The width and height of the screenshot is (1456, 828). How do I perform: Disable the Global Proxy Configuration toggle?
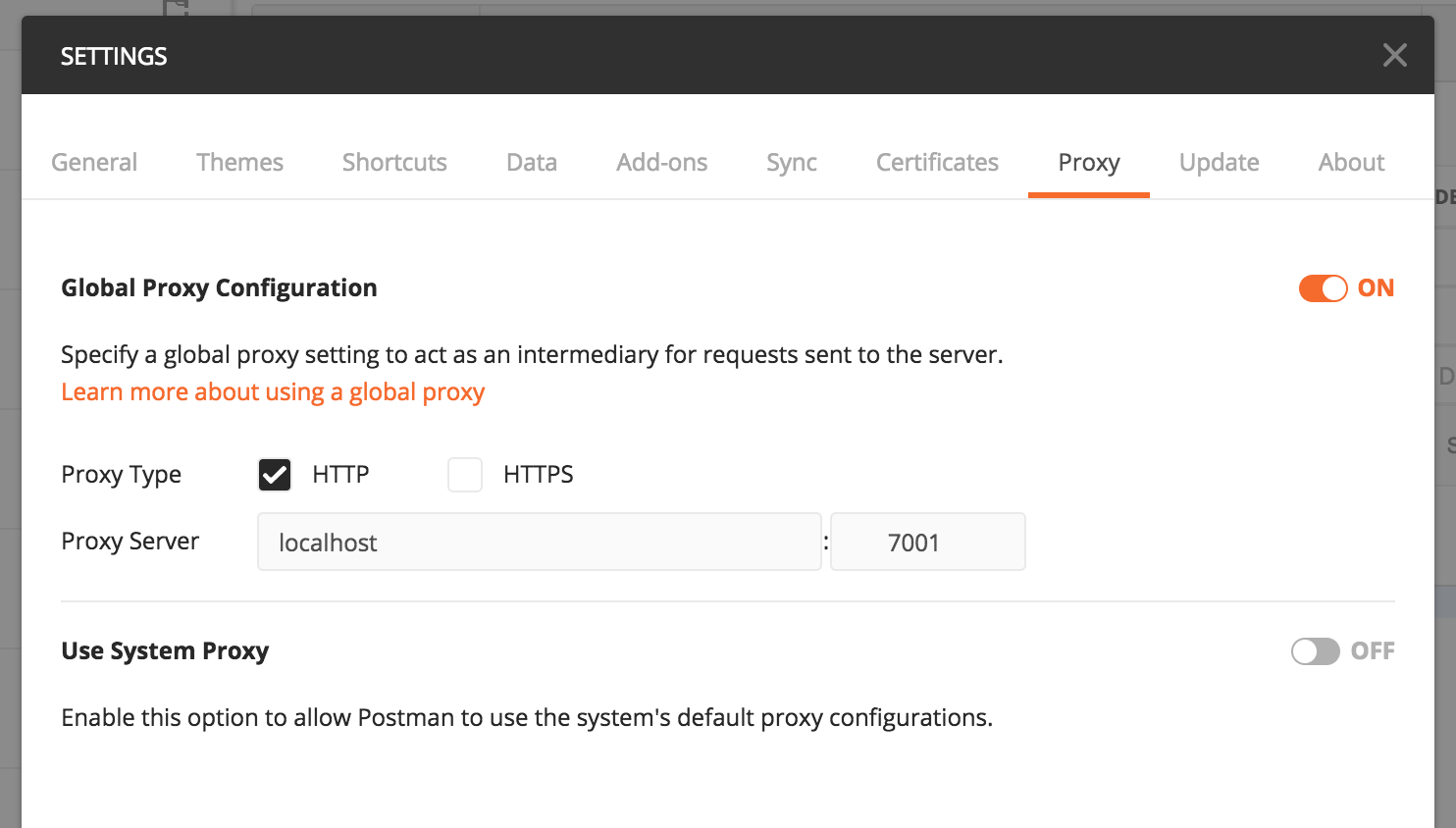tap(1323, 288)
